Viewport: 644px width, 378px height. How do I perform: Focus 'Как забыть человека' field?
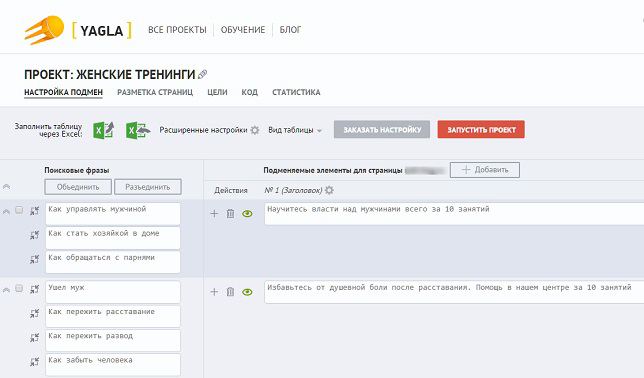pyautogui.click(x=113, y=365)
